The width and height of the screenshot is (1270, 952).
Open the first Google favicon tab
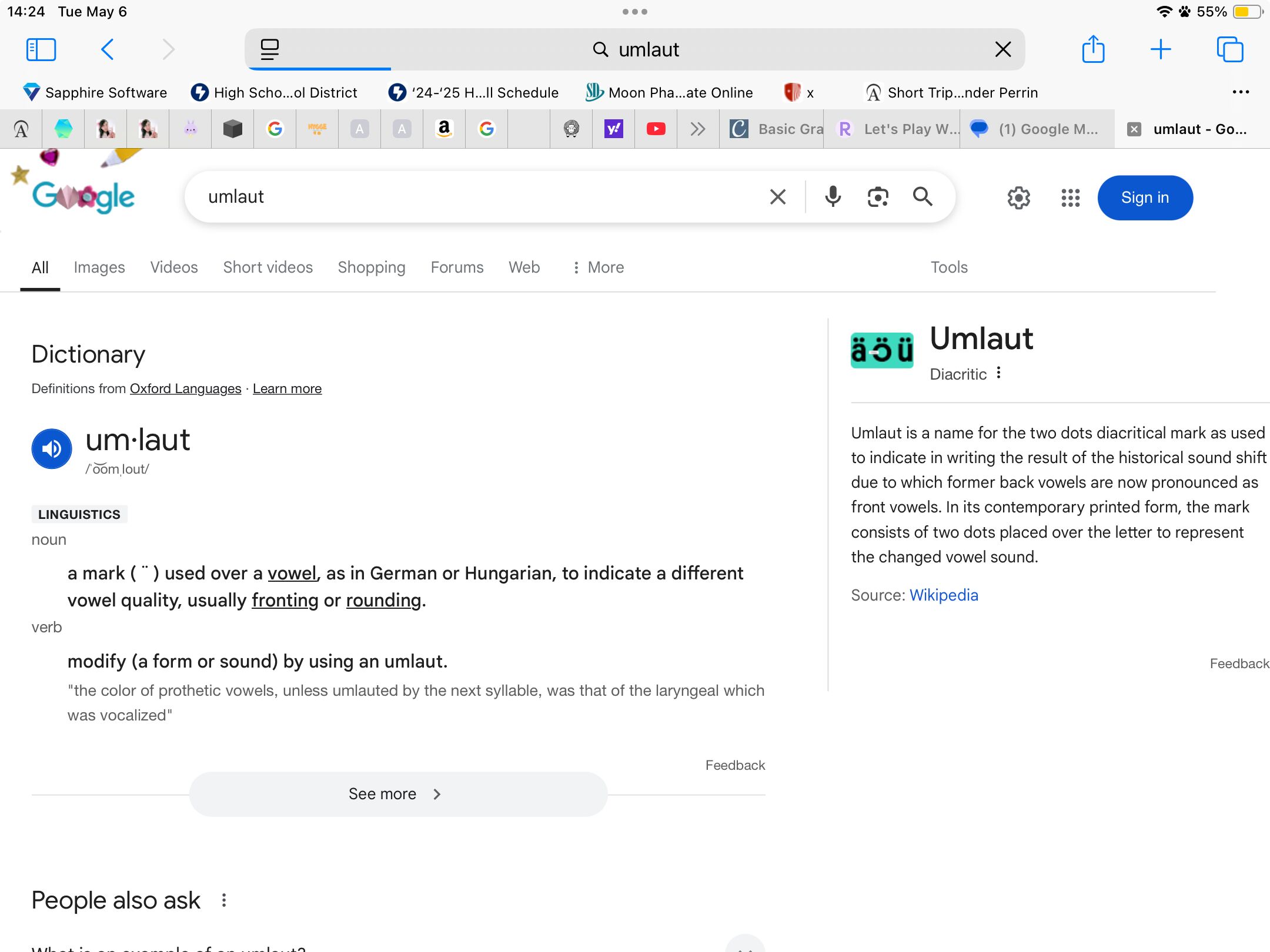275,129
